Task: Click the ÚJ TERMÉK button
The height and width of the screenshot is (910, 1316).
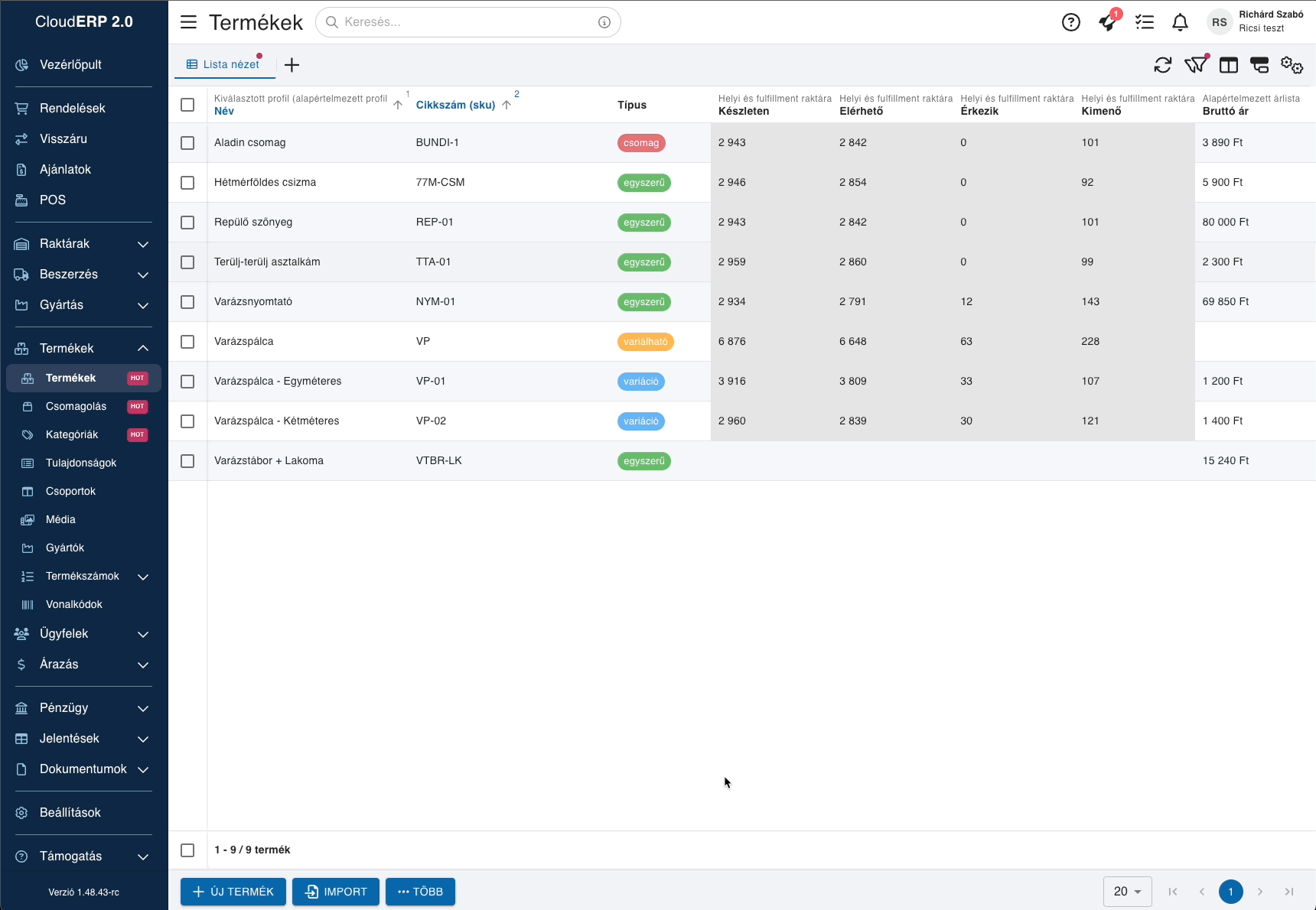Action: coord(233,892)
